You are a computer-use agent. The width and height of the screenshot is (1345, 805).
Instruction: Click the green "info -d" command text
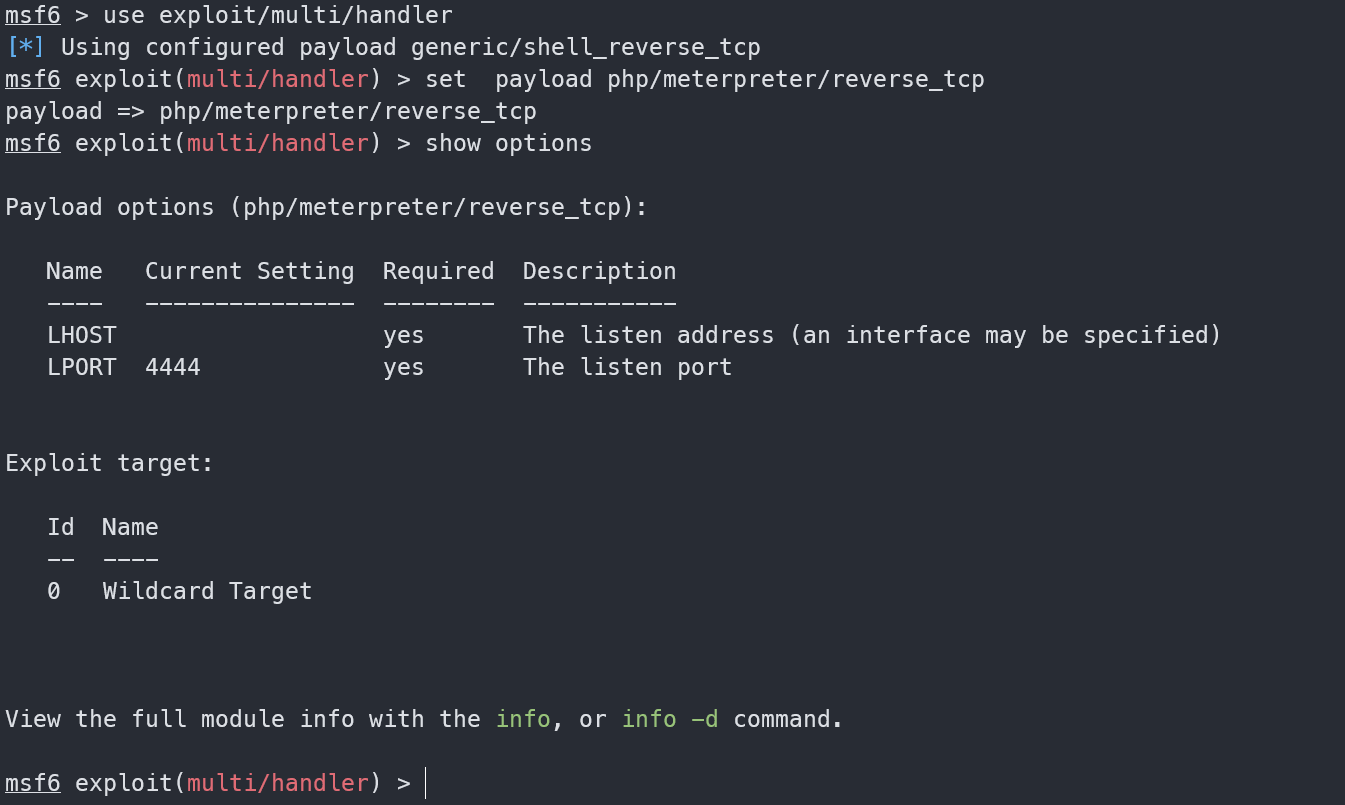coord(670,719)
